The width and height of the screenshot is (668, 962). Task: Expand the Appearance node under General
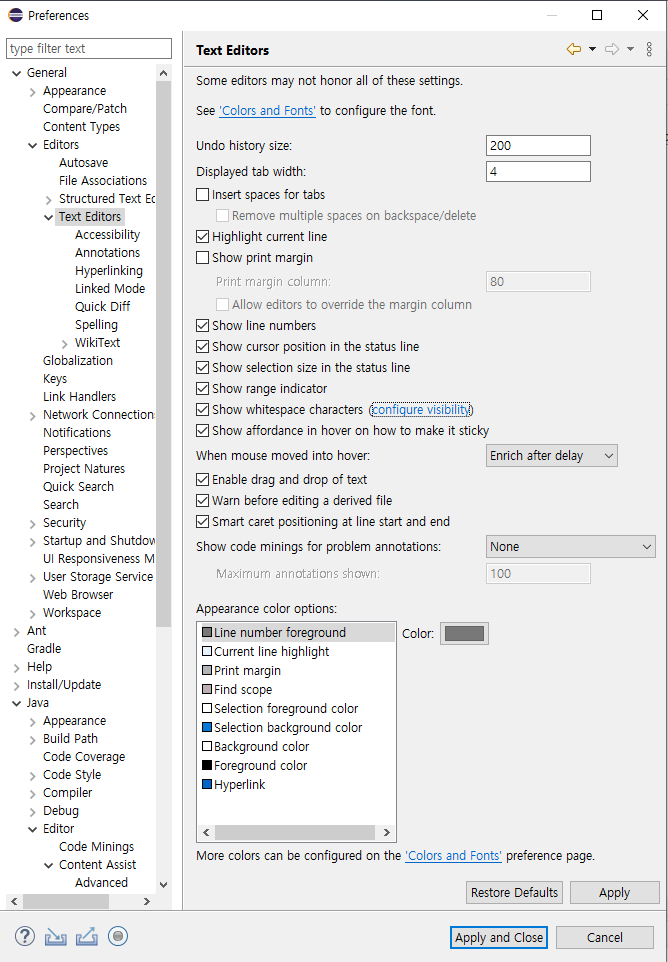pos(33,91)
